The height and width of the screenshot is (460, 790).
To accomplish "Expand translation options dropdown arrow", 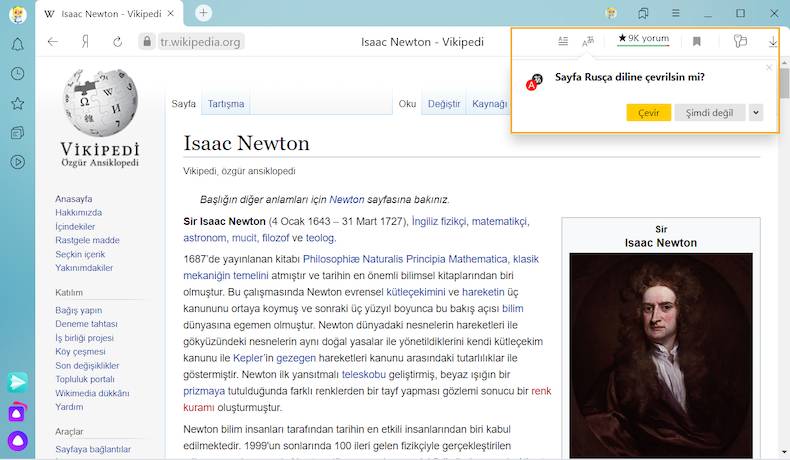I will click(x=756, y=113).
